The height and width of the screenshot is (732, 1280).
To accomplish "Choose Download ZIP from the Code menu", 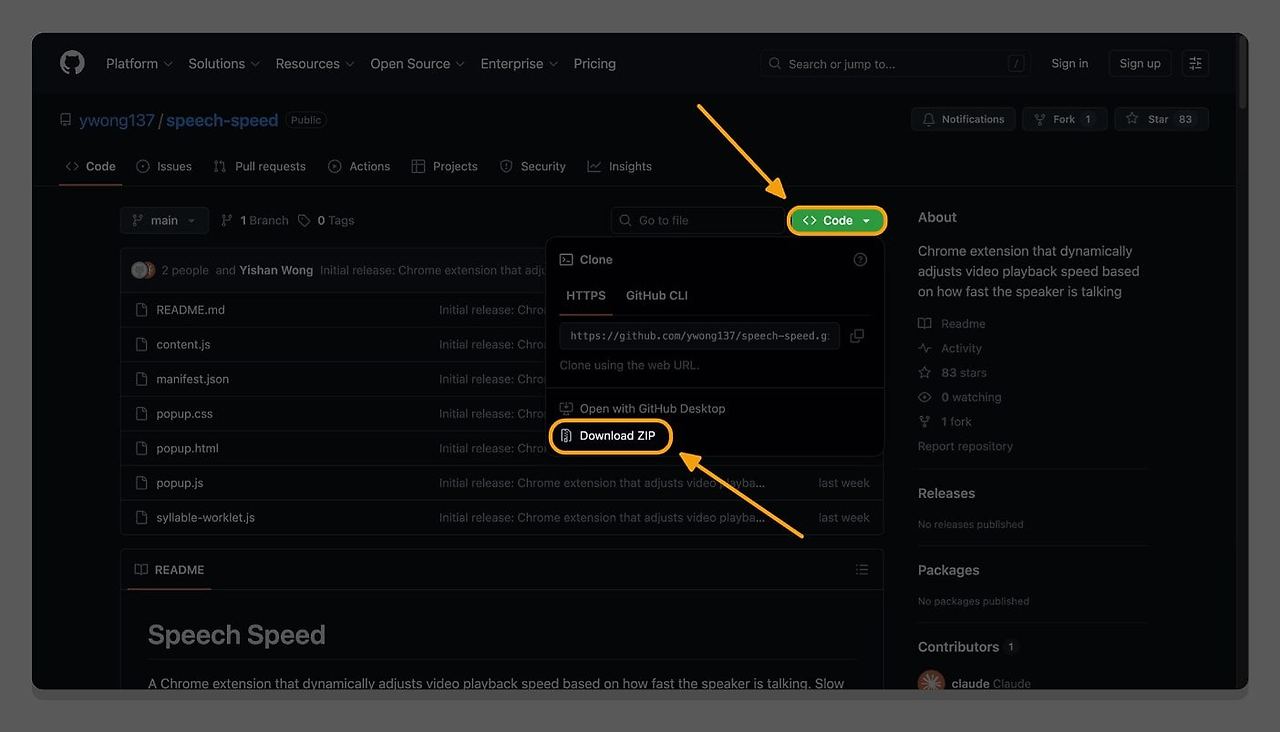I will (x=609, y=436).
